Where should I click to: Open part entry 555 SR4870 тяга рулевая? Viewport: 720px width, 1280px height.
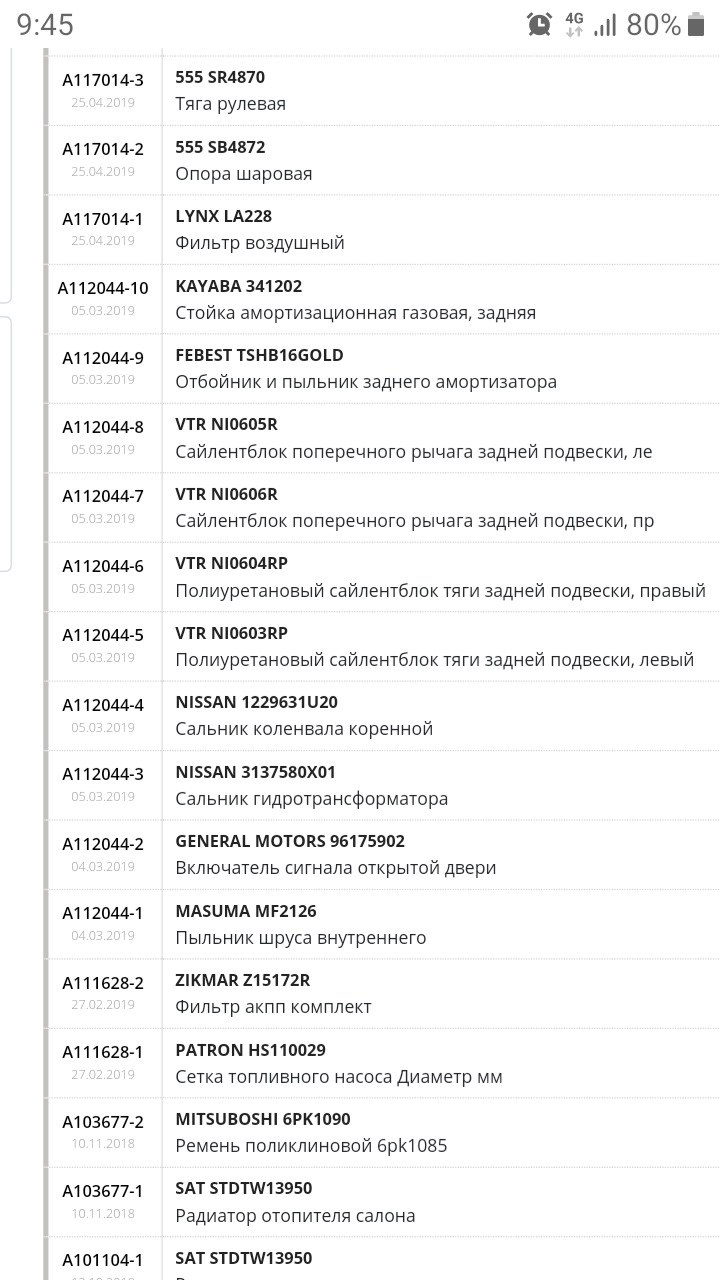(400, 90)
